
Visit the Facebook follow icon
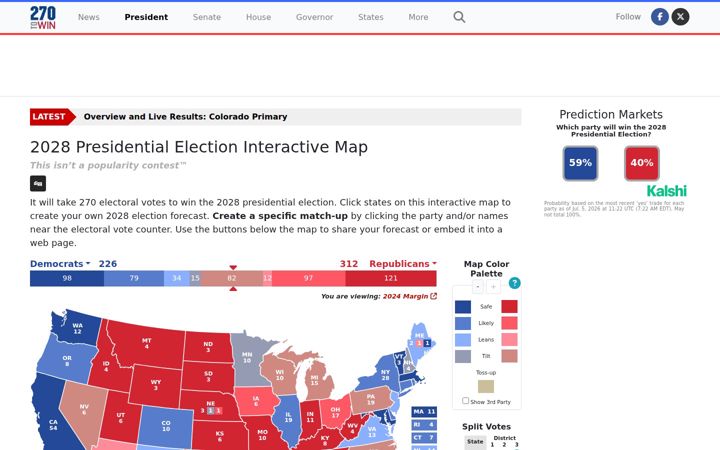[659, 17]
